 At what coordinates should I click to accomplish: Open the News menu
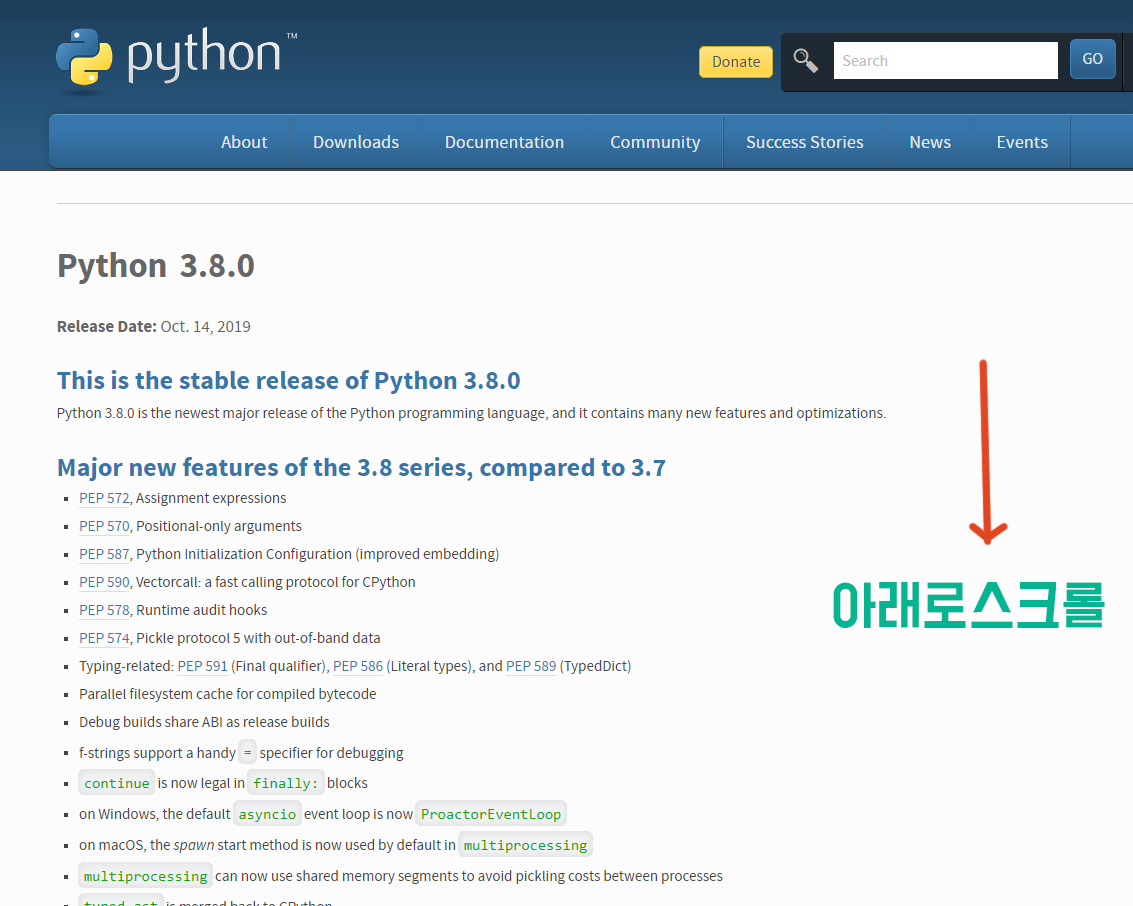pyautogui.click(x=930, y=142)
